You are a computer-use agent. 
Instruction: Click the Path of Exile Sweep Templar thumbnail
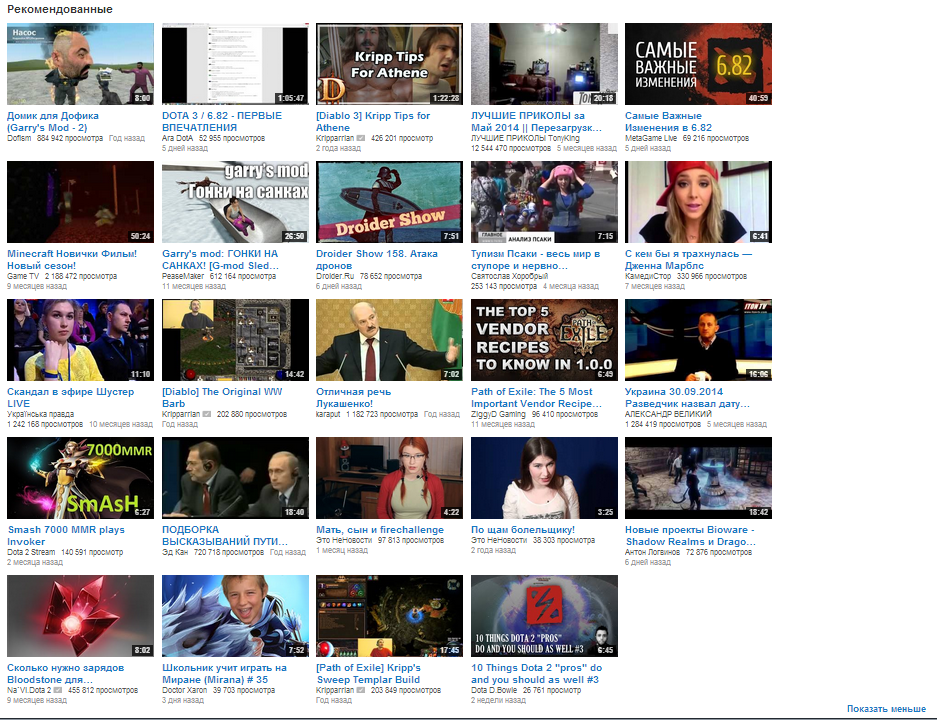click(389, 616)
